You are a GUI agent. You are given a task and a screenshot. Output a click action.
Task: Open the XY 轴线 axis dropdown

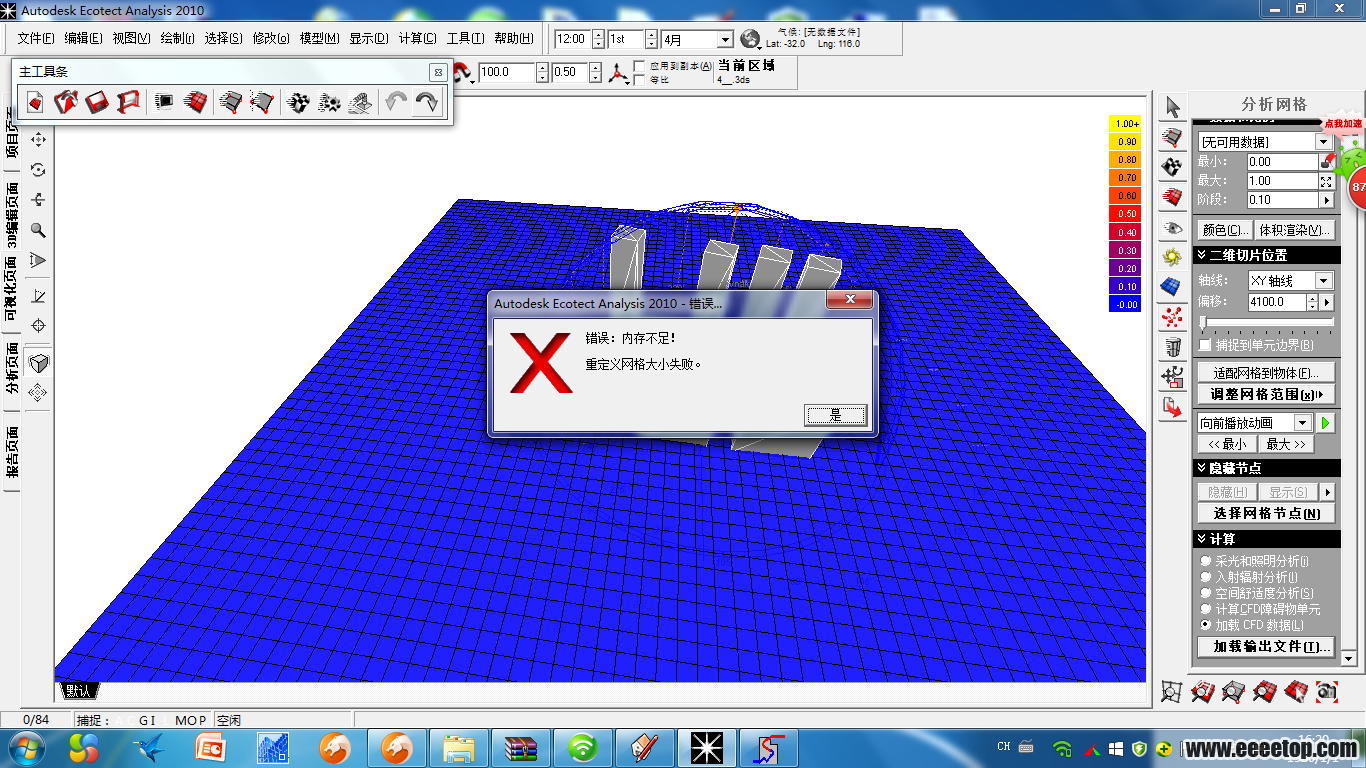click(x=1323, y=281)
